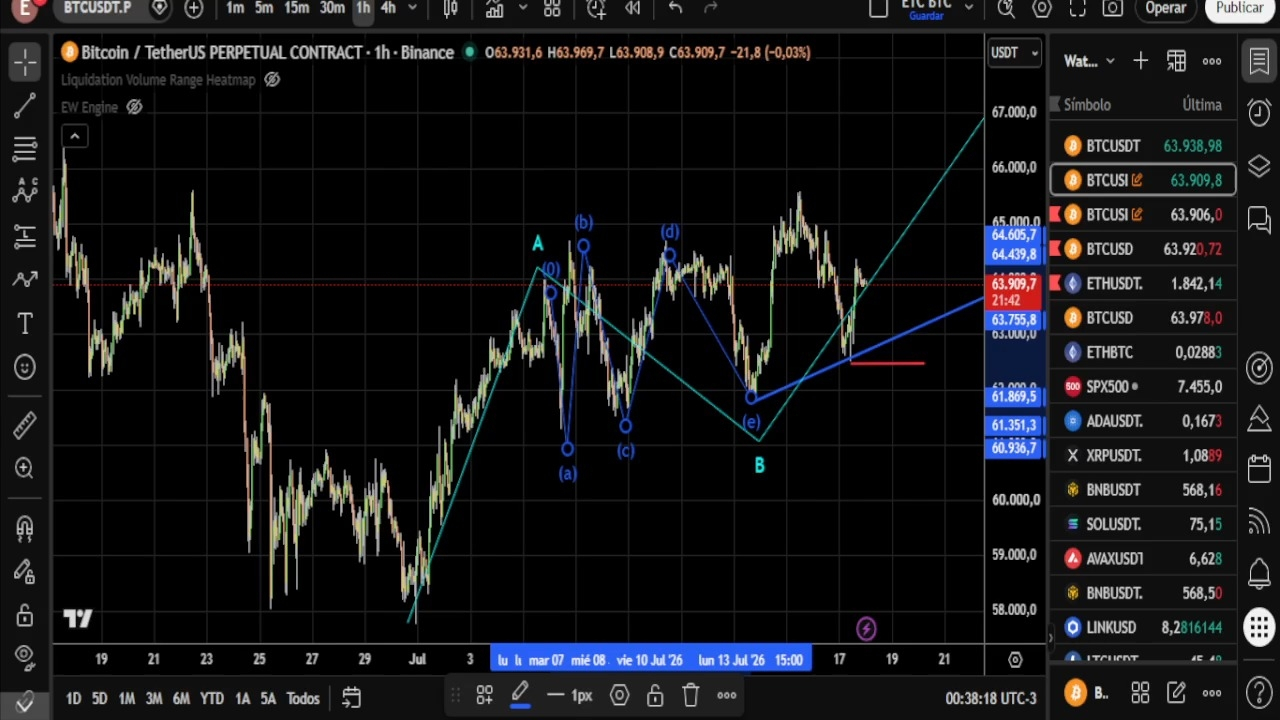Select the text annotation tool
The height and width of the screenshot is (720, 1280).
[x=25, y=323]
